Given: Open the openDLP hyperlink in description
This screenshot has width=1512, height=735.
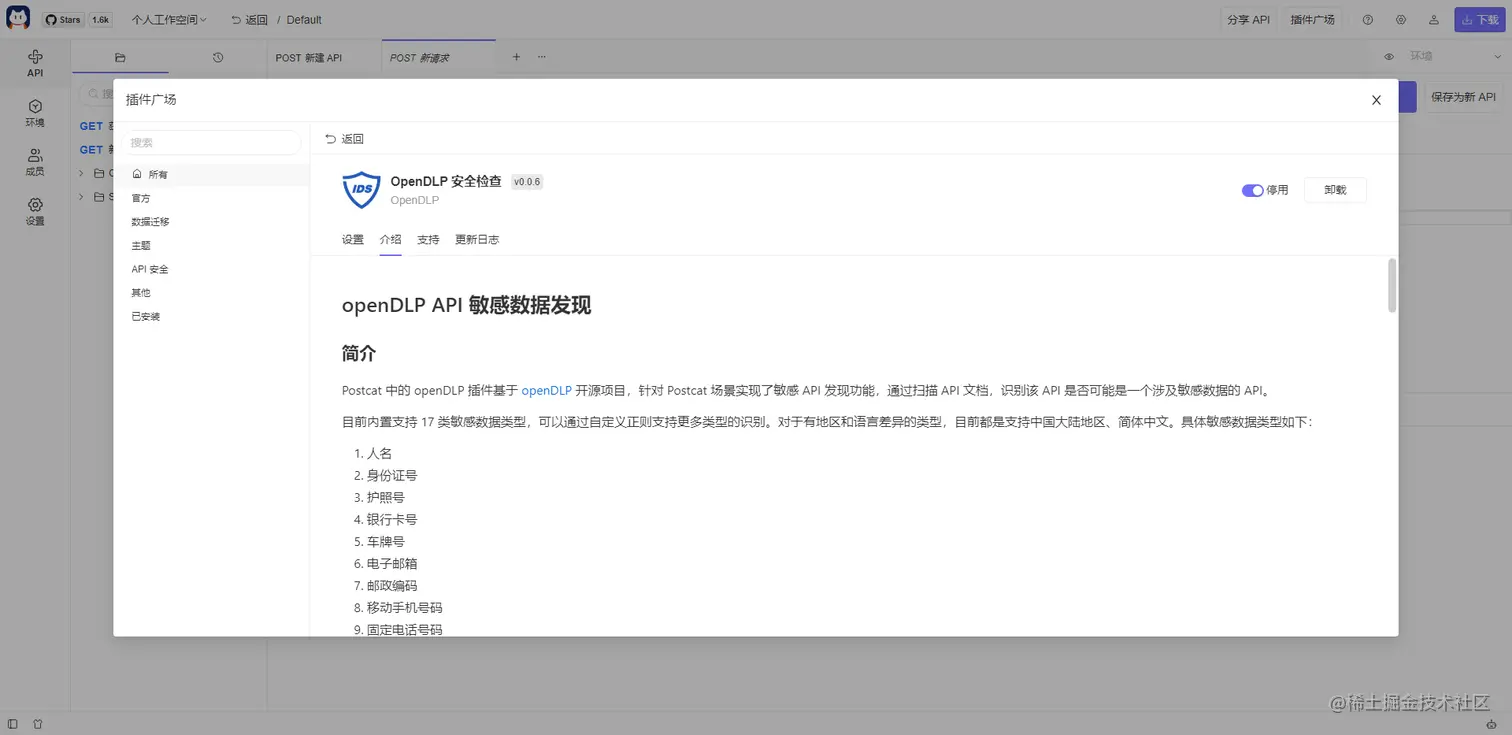Looking at the screenshot, I should tap(546, 390).
